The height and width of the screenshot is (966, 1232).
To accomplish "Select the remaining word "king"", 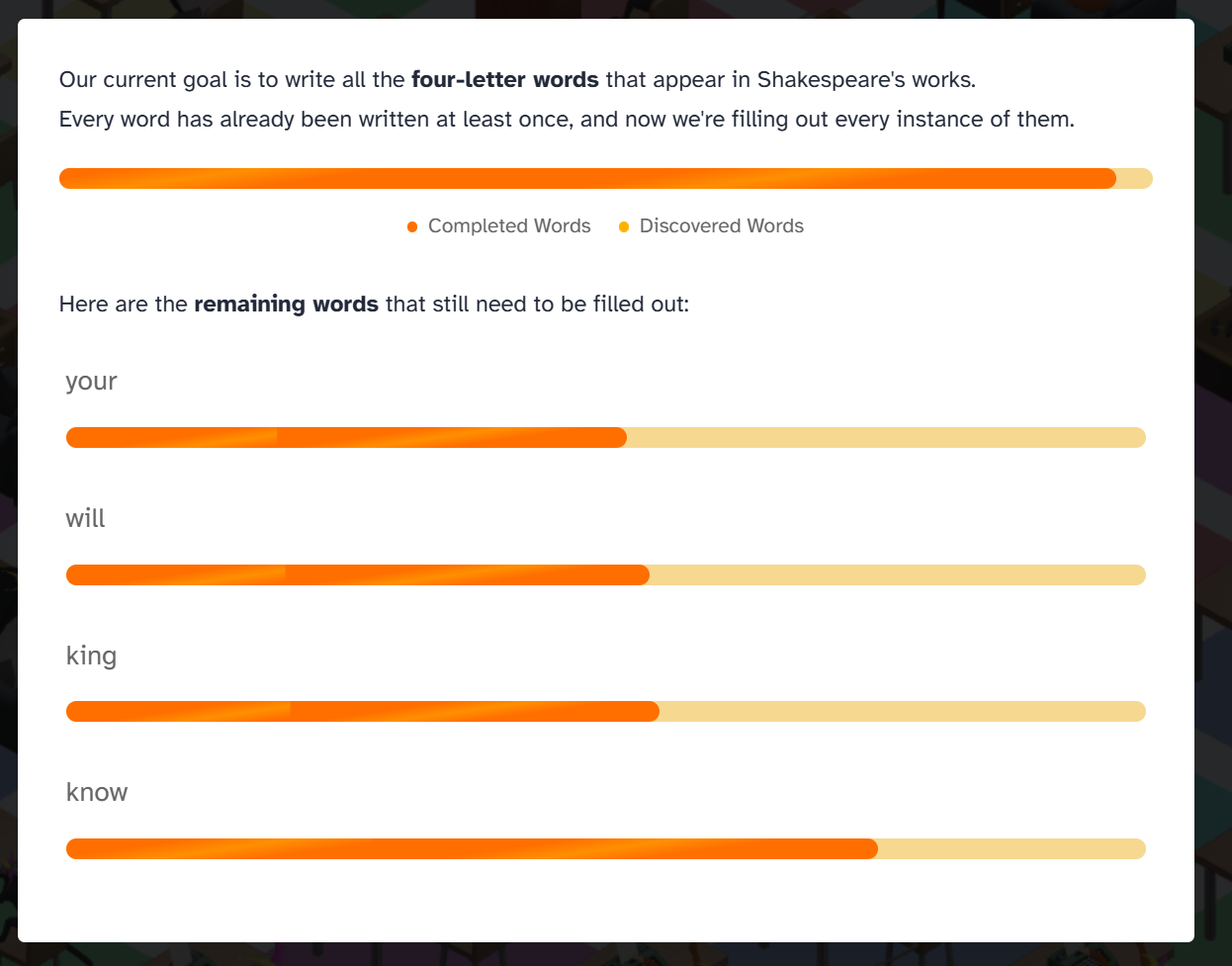I will (91, 657).
